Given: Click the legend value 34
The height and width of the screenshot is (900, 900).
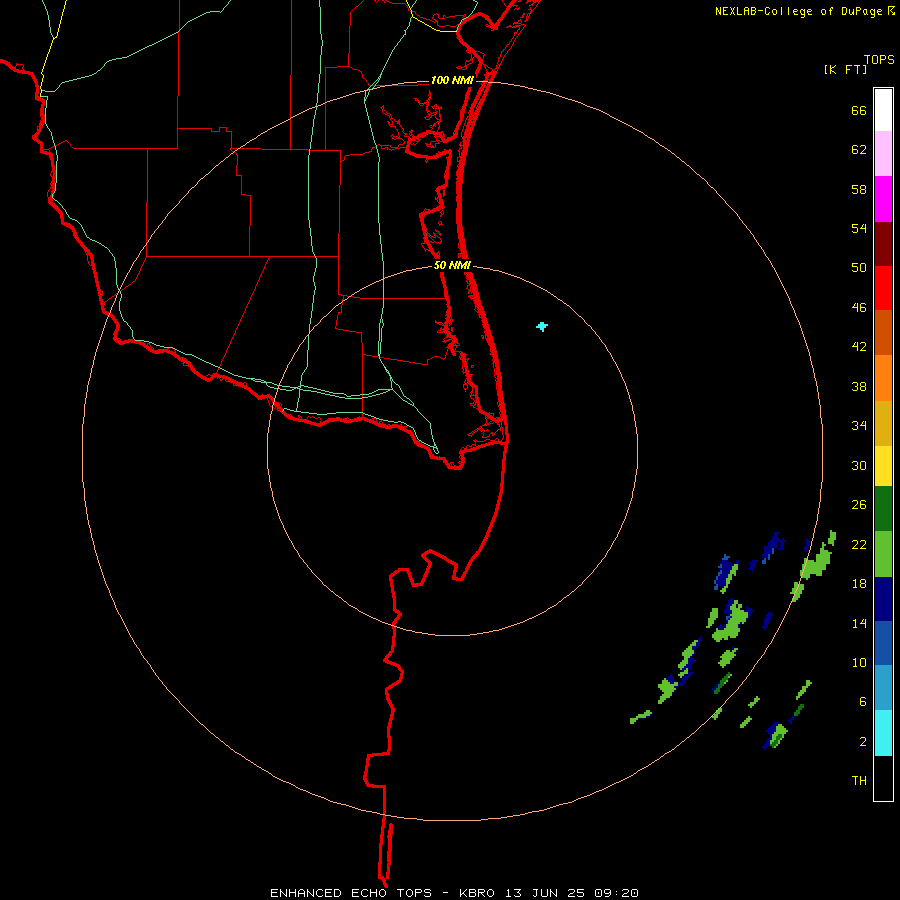Looking at the screenshot, I should pyautogui.click(x=859, y=426).
